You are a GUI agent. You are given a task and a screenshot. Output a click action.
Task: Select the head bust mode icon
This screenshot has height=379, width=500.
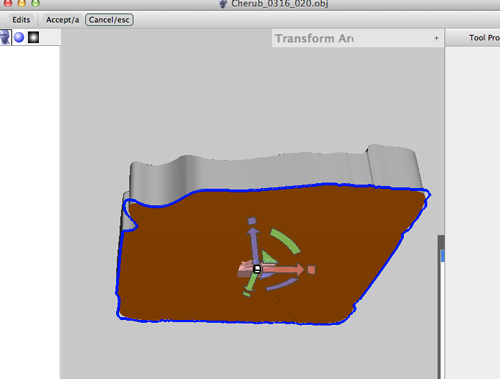tap(5, 37)
